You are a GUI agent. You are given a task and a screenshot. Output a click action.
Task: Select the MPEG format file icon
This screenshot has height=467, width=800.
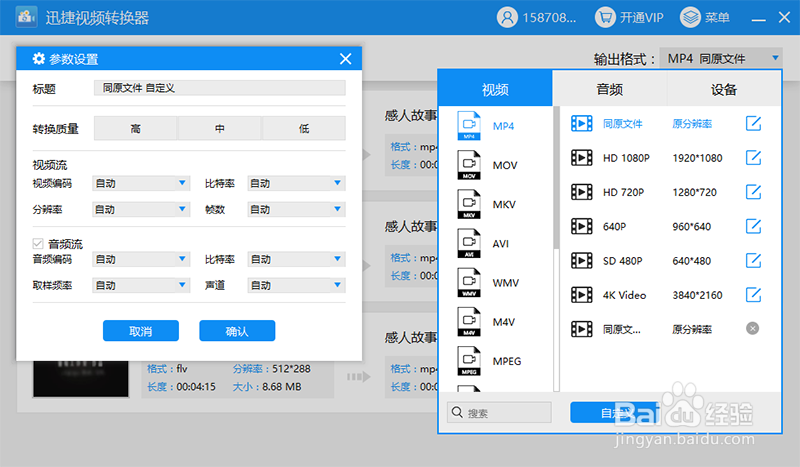point(469,361)
